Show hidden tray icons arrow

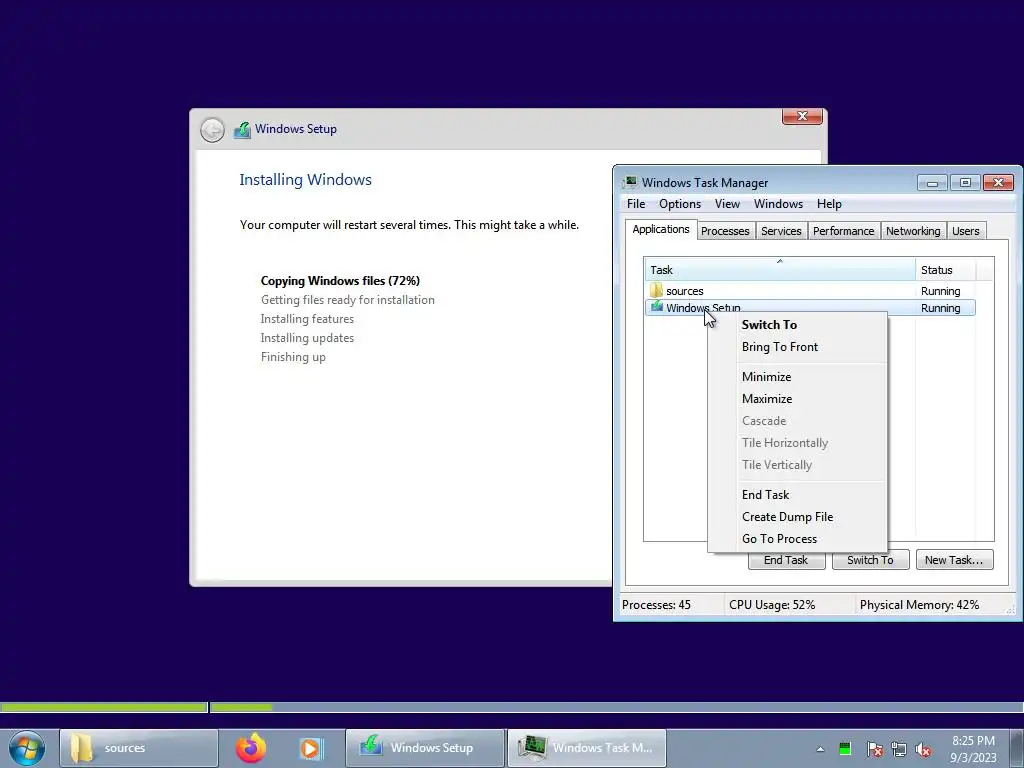click(x=820, y=749)
